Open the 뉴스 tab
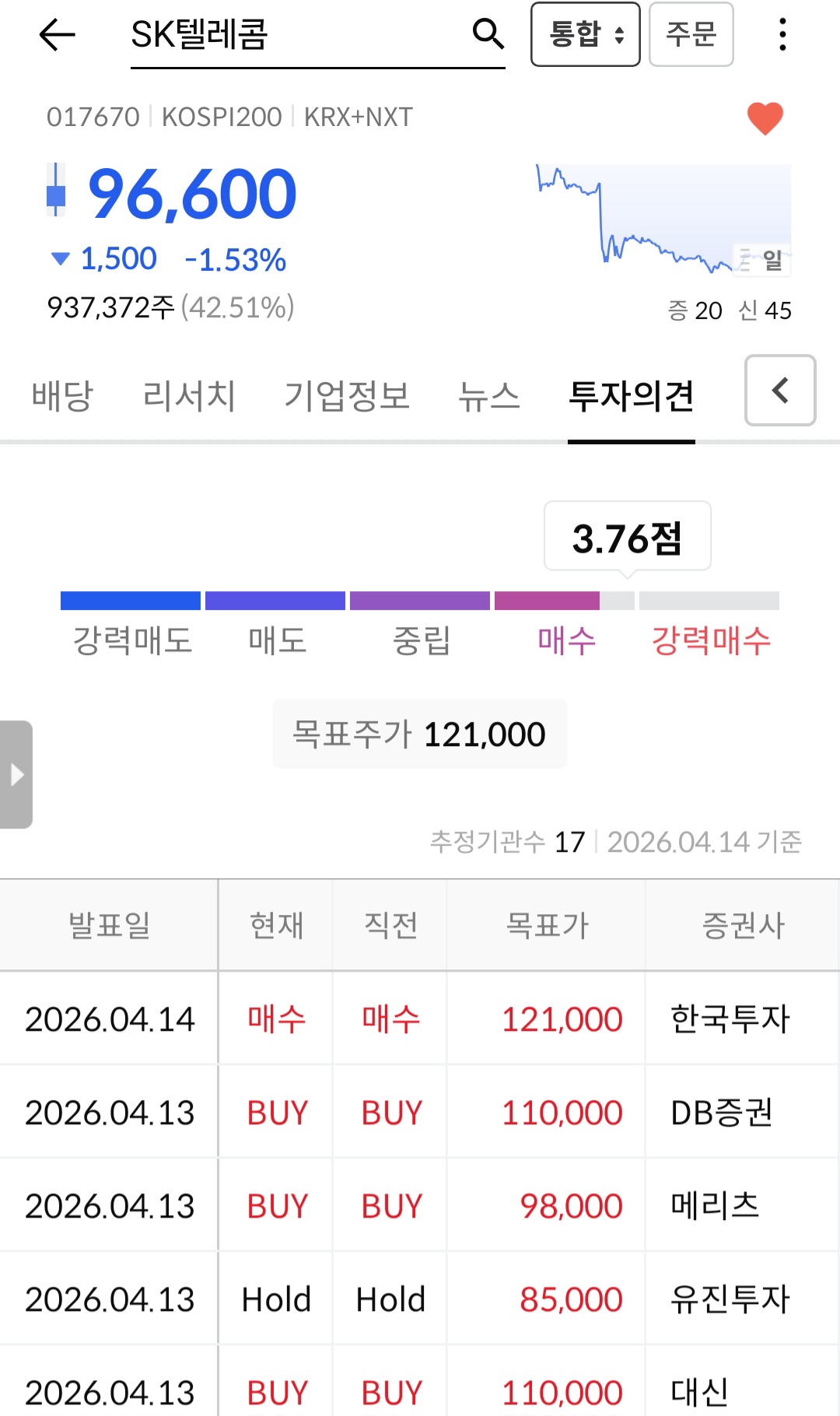This screenshot has height=1416, width=840. click(x=488, y=396)
